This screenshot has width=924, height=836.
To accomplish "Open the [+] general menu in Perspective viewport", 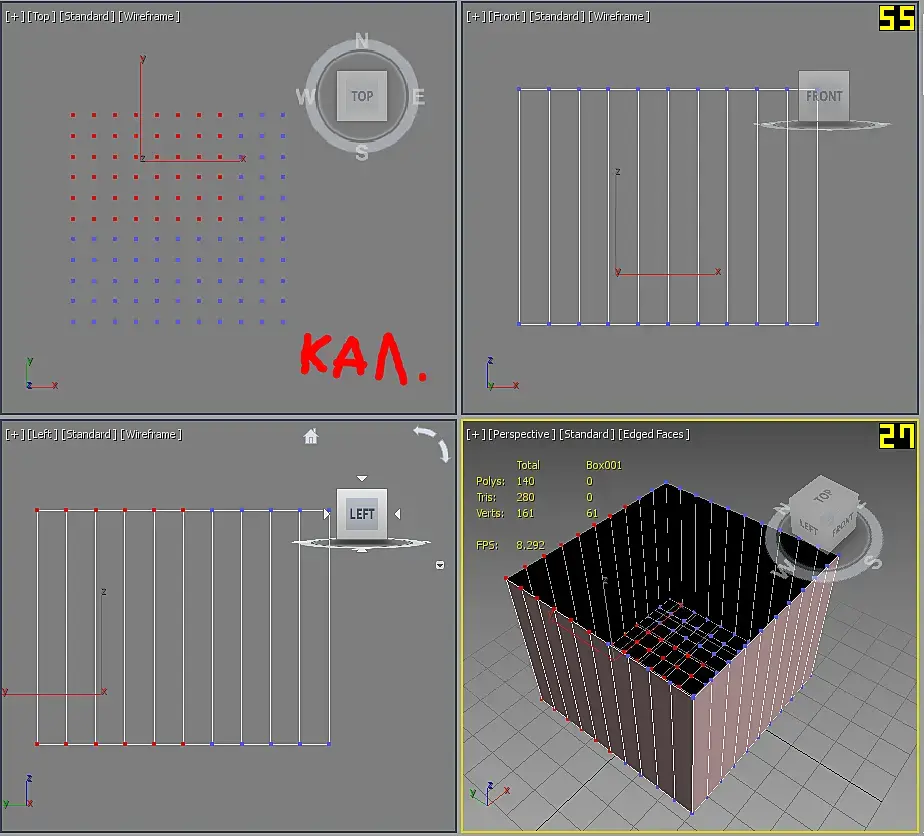I will point(475,434).
